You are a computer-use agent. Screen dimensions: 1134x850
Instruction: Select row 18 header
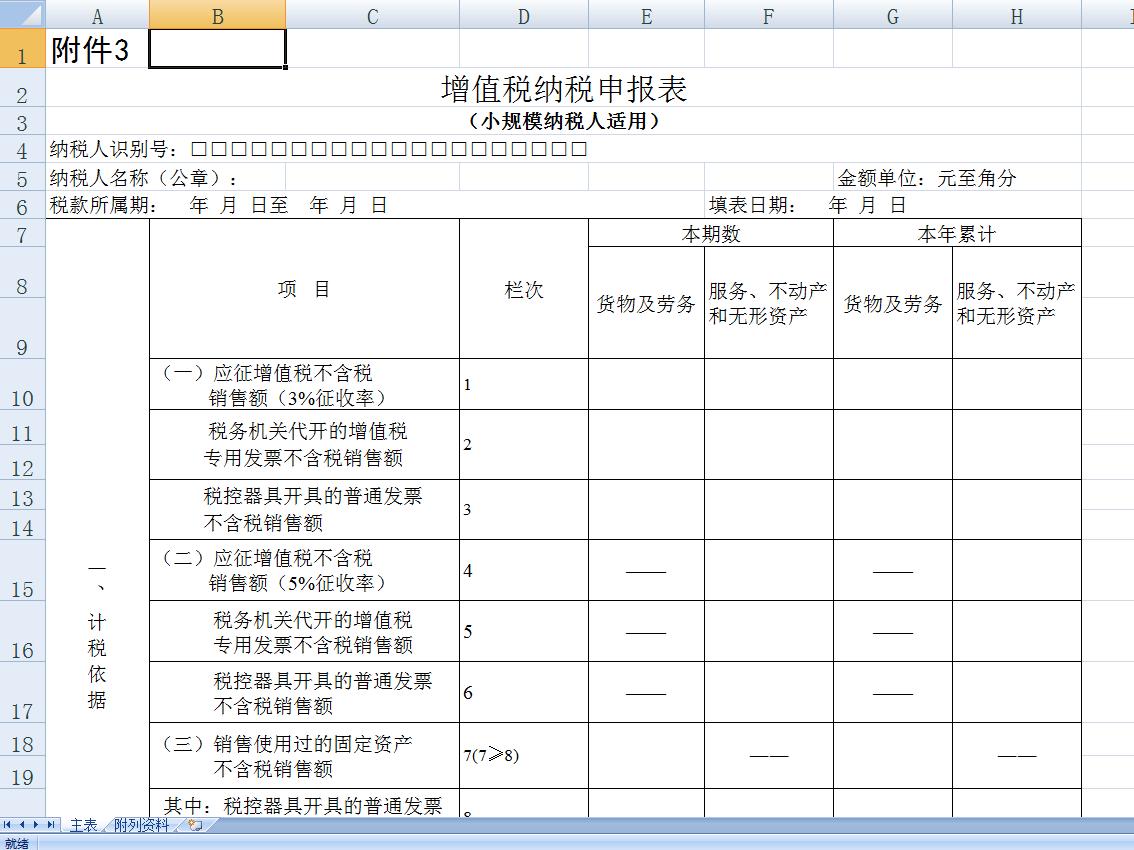[22, 739]
